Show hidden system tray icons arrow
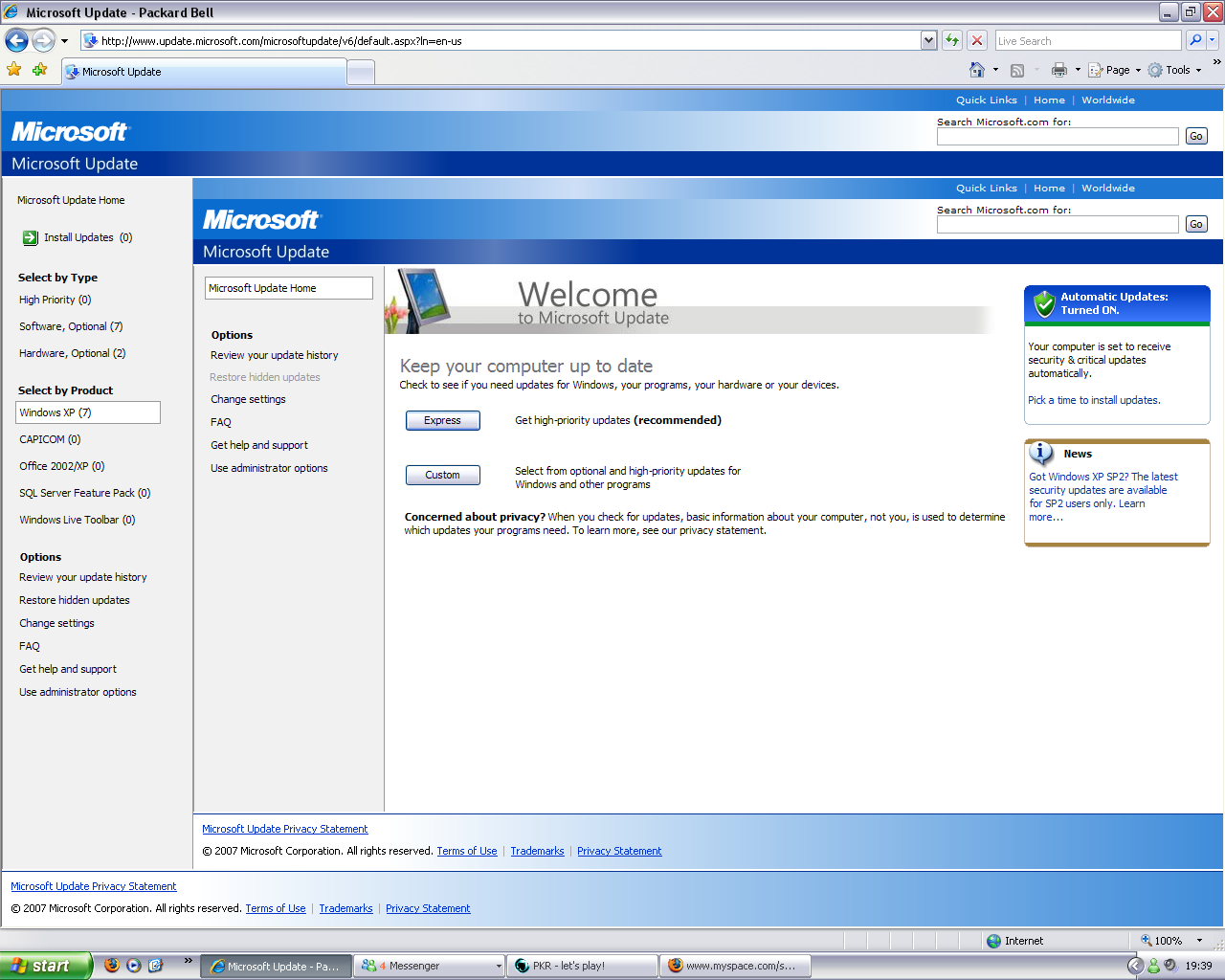The image size is (1225, 980). tap(1135, 966)
